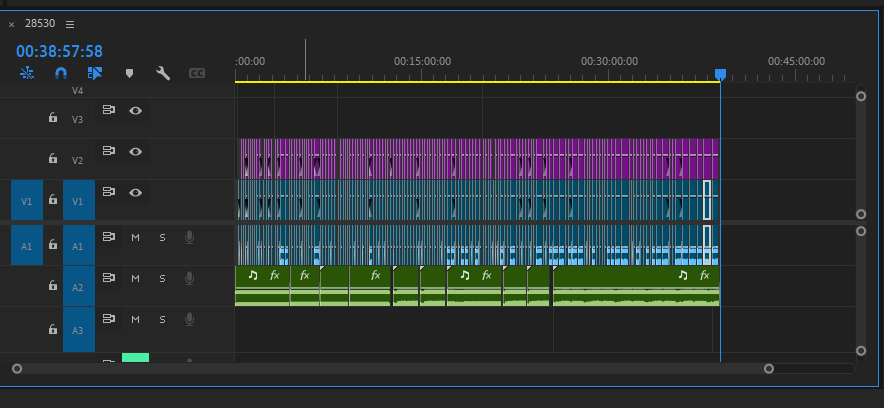Toggle sync lock for V3 track

108,110
